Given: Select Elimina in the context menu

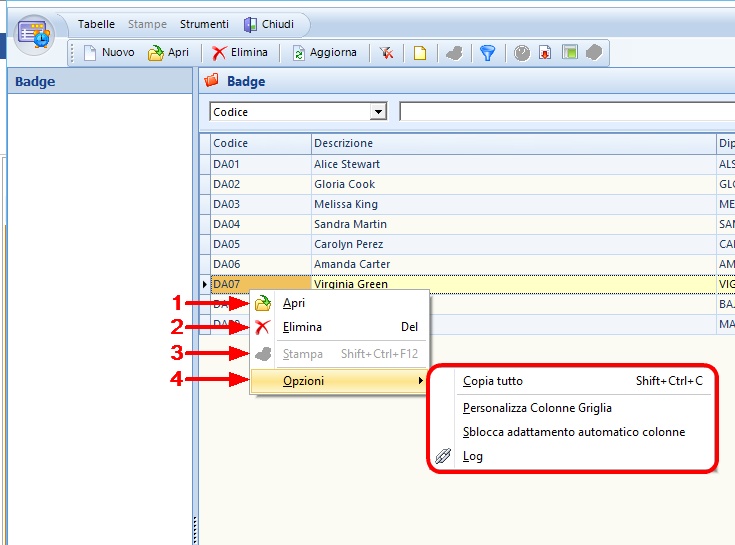Looking at the screenshot, I should (x=302, y=327).
